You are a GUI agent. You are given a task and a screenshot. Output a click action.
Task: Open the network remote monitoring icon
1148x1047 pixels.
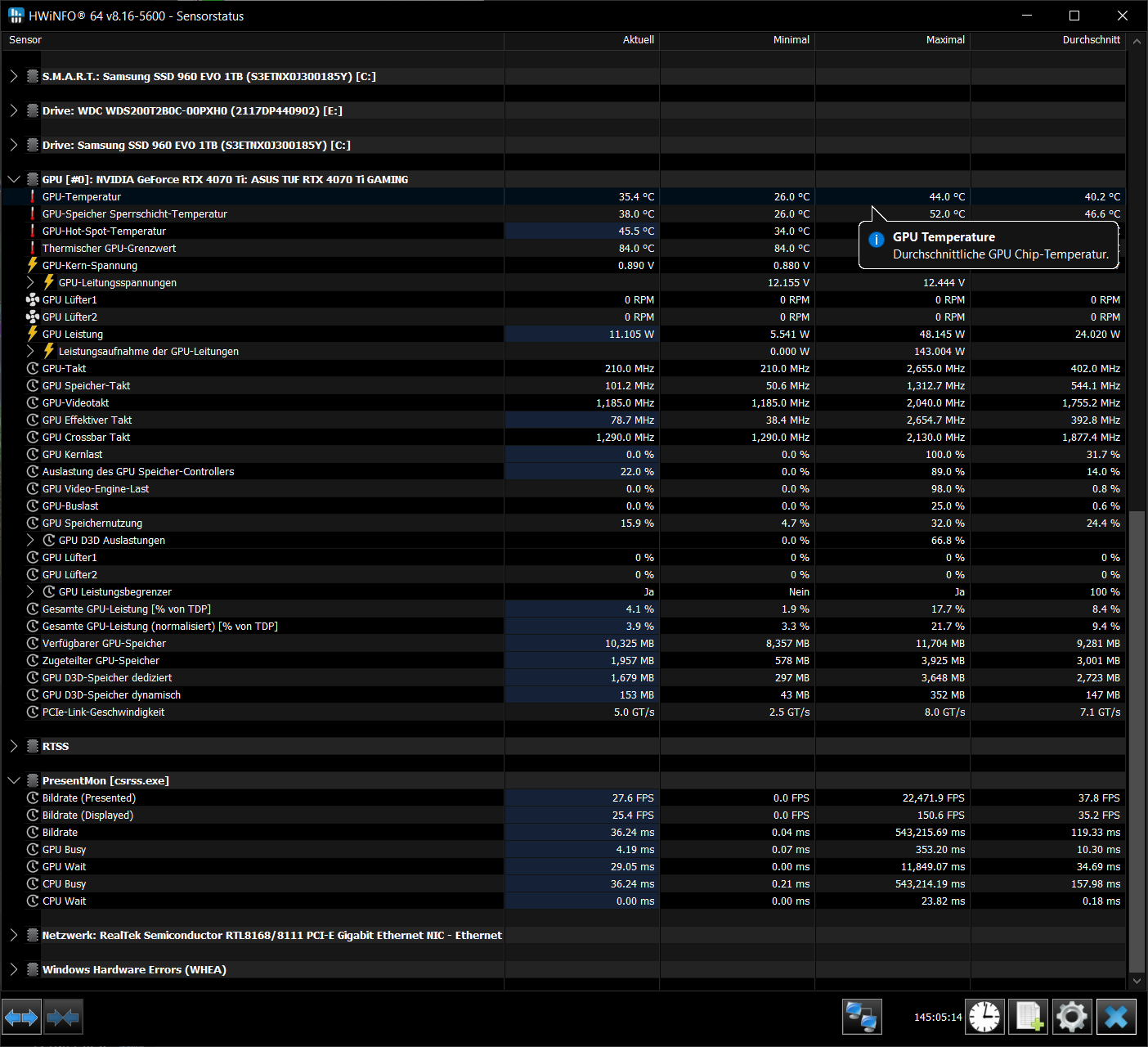[862, 1018]
